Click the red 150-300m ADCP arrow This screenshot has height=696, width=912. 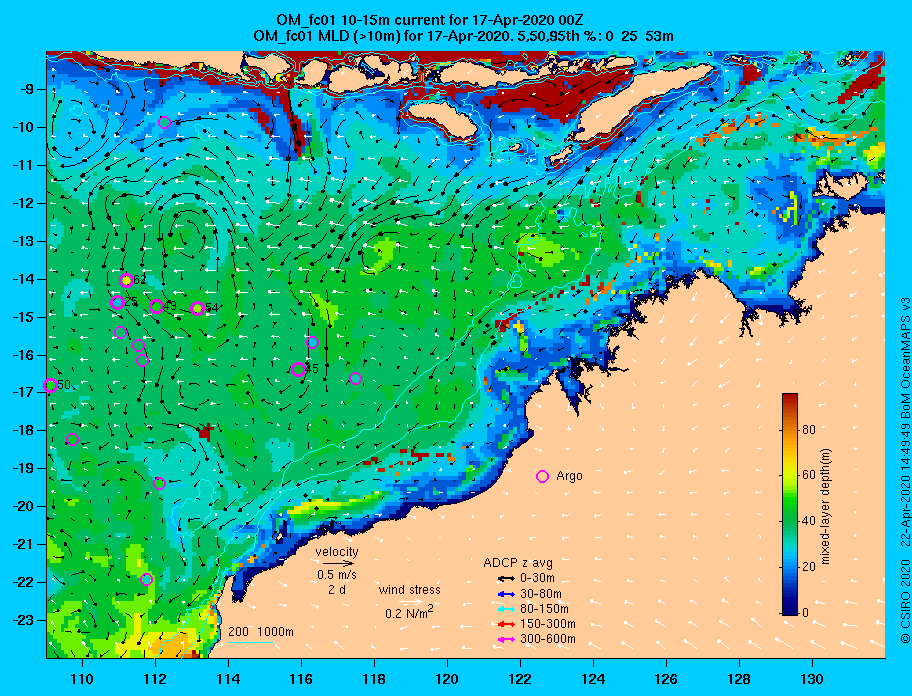[x=507, y=624]
